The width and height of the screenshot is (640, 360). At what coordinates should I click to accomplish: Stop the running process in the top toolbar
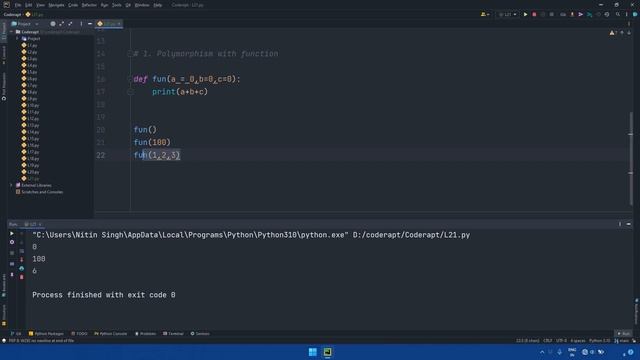(534, 14)
